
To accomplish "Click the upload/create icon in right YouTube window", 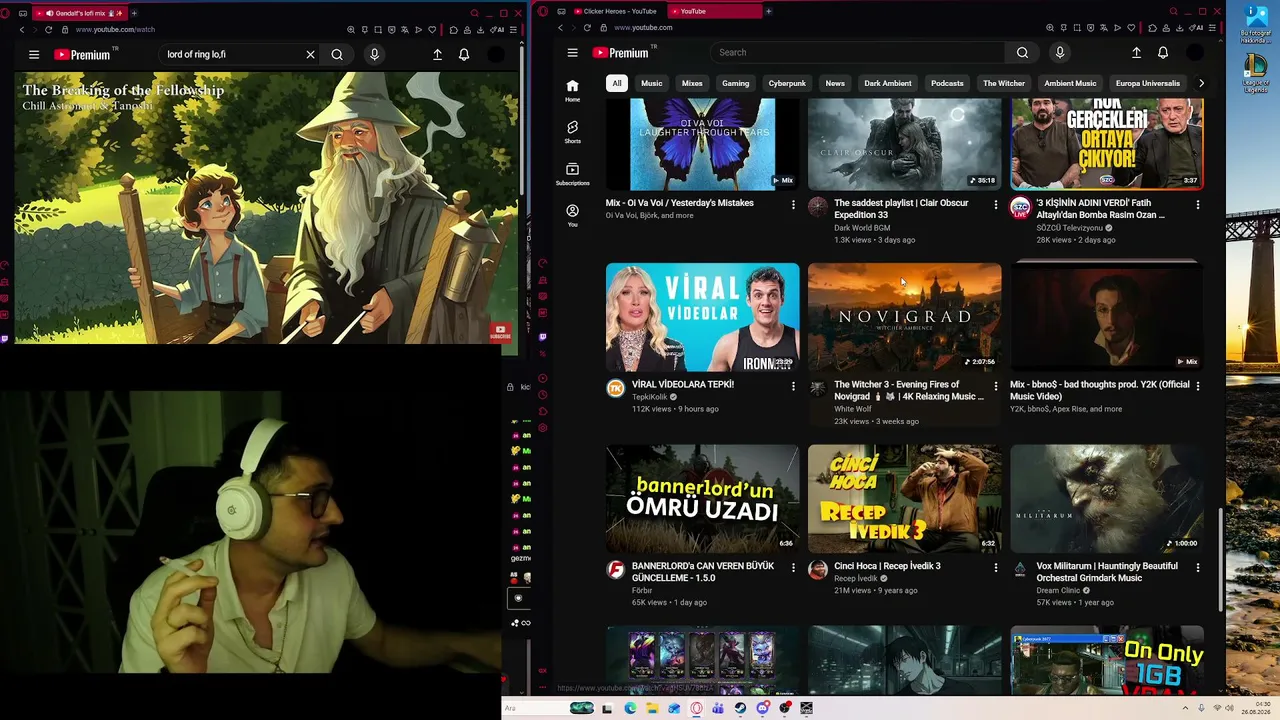I will coord(1136,53).
